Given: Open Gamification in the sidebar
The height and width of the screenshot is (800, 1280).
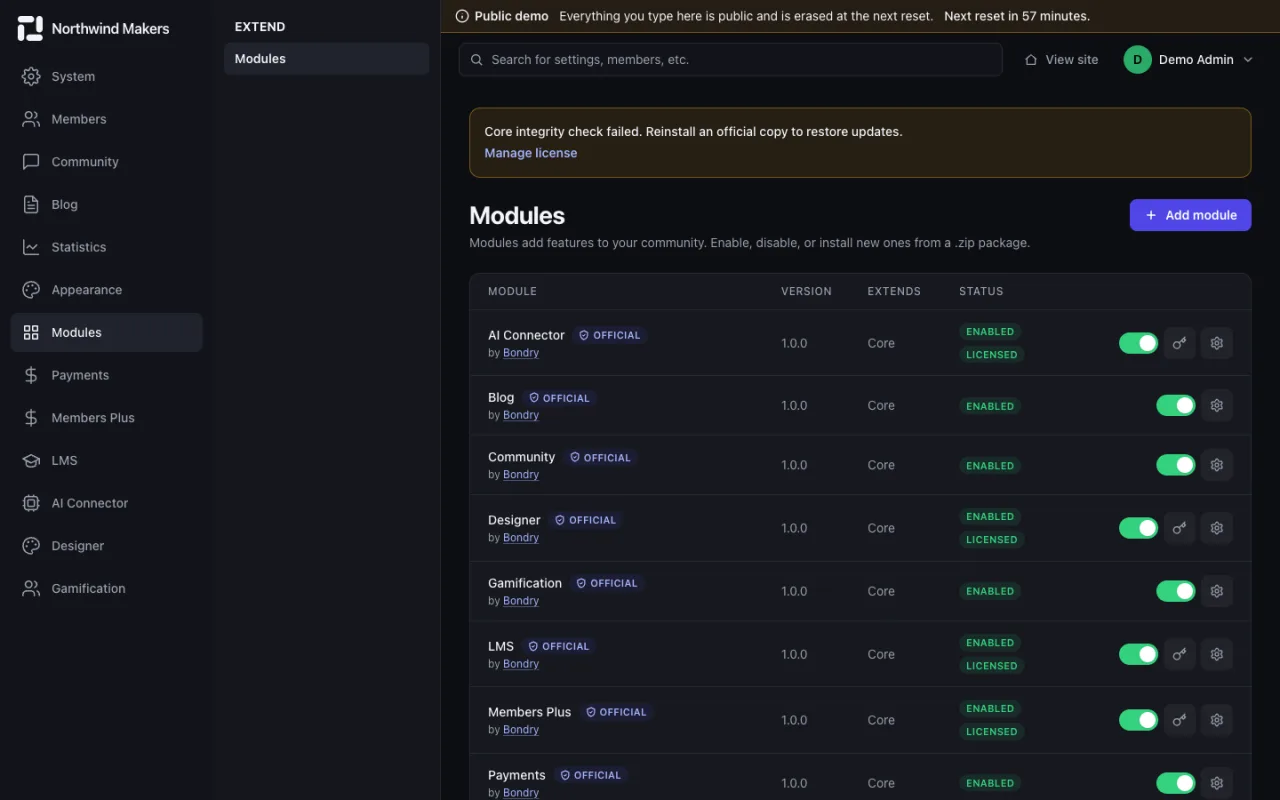Looking at the screenshot, I should [x=106, y=588].
